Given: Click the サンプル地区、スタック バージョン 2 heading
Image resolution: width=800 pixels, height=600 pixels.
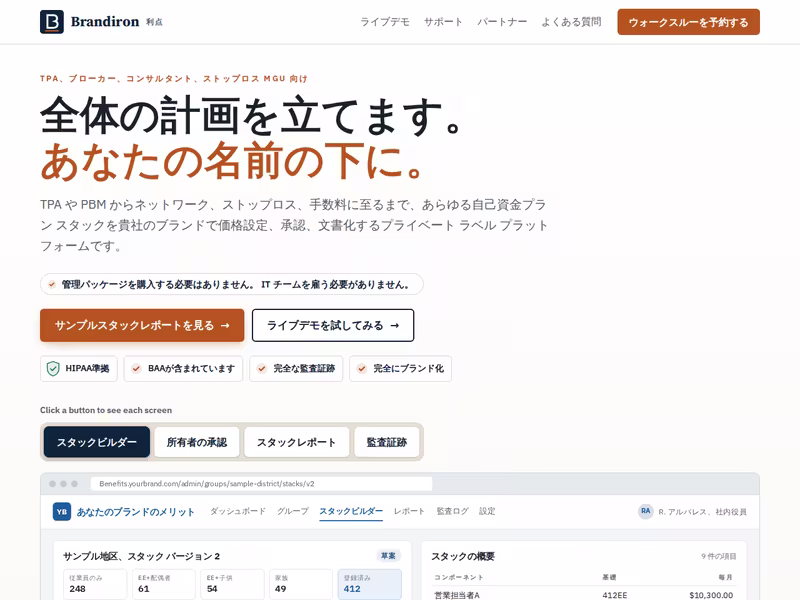Looking at the screenshot, I should click(x=141, y=556).
